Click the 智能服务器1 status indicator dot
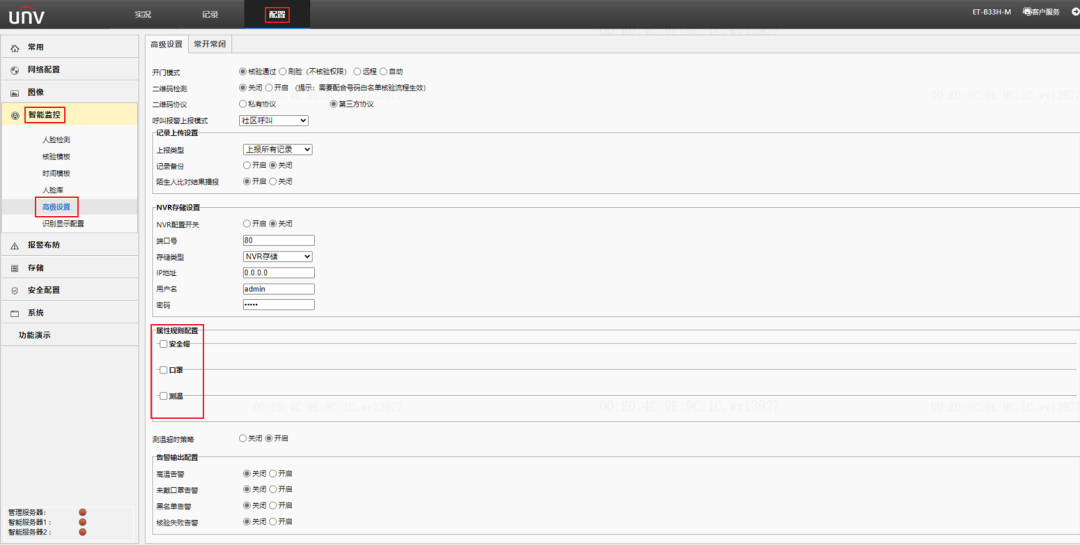Screen dimensions: 1080x545 (83, 522)
